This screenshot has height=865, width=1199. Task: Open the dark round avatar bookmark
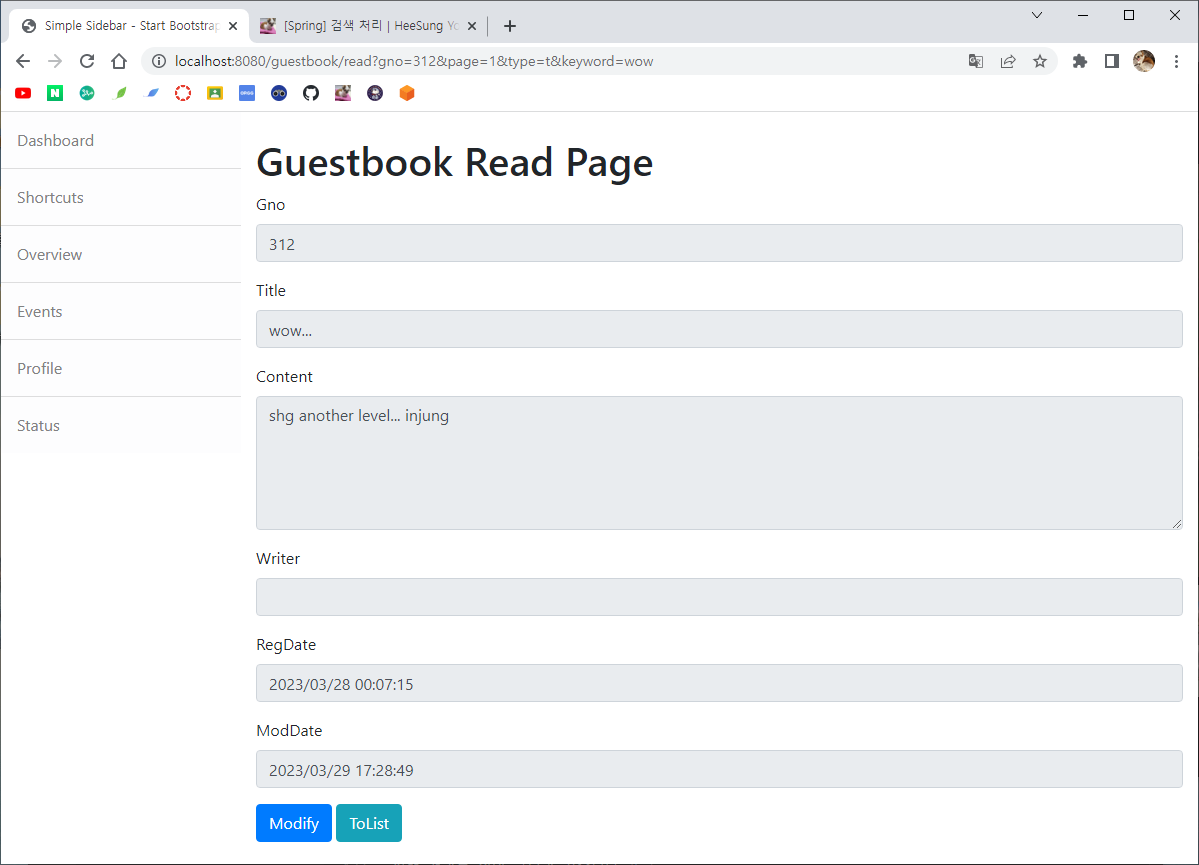click(x=375, y=93)
